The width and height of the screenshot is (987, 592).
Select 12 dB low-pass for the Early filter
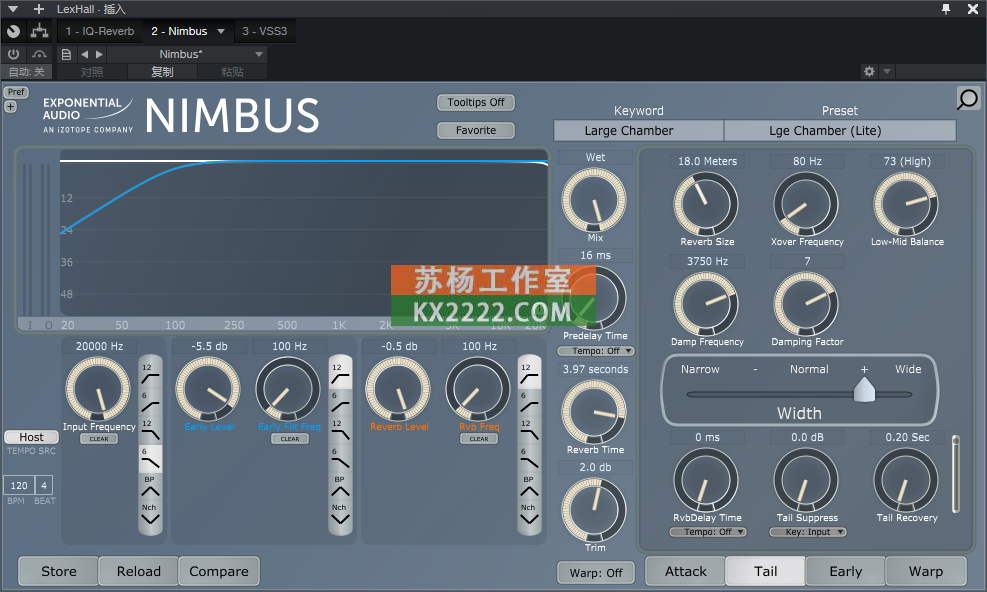tap(340, 430)
